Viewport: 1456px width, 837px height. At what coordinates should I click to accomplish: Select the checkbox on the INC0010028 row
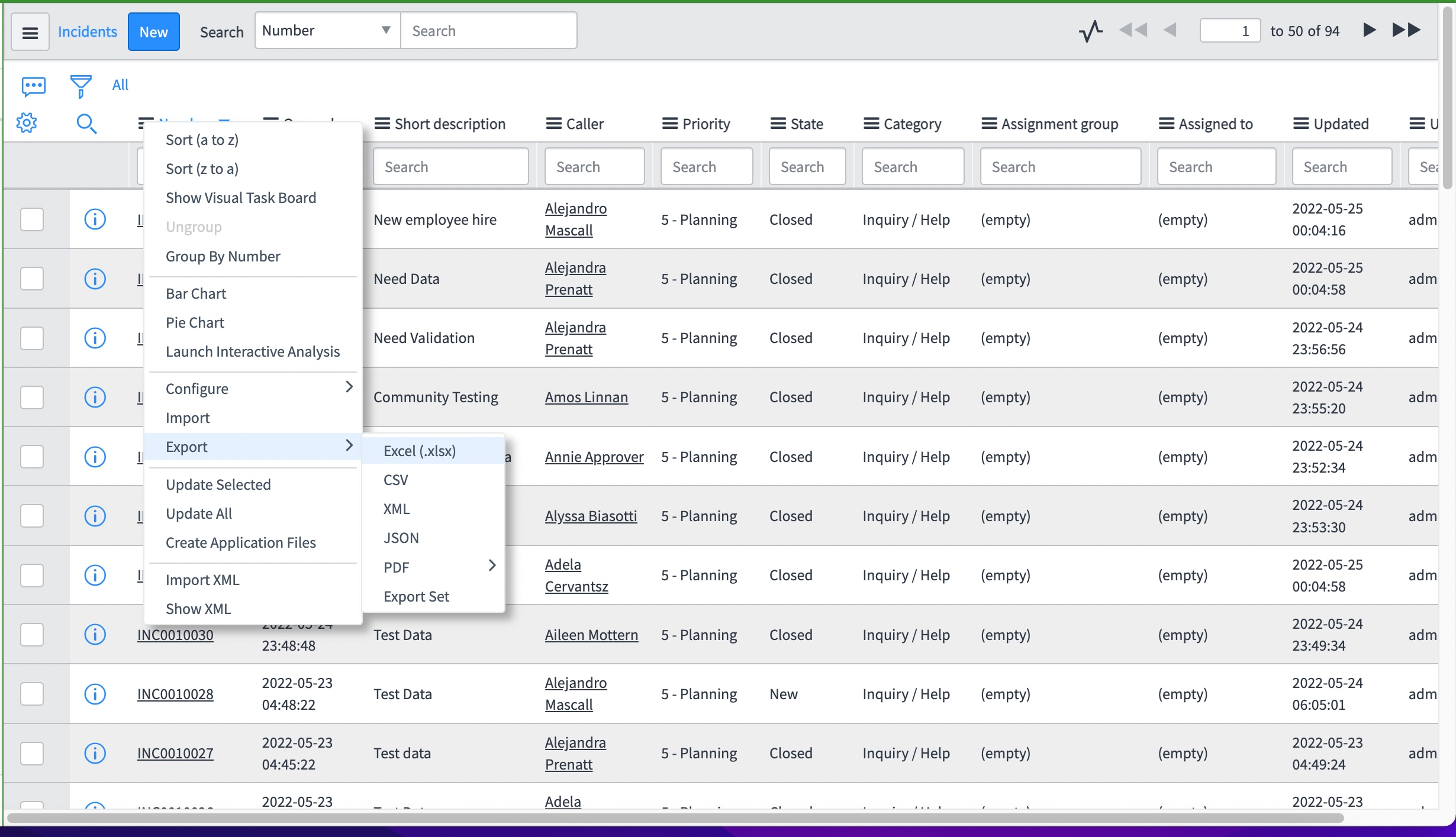[x=32, y=694]
